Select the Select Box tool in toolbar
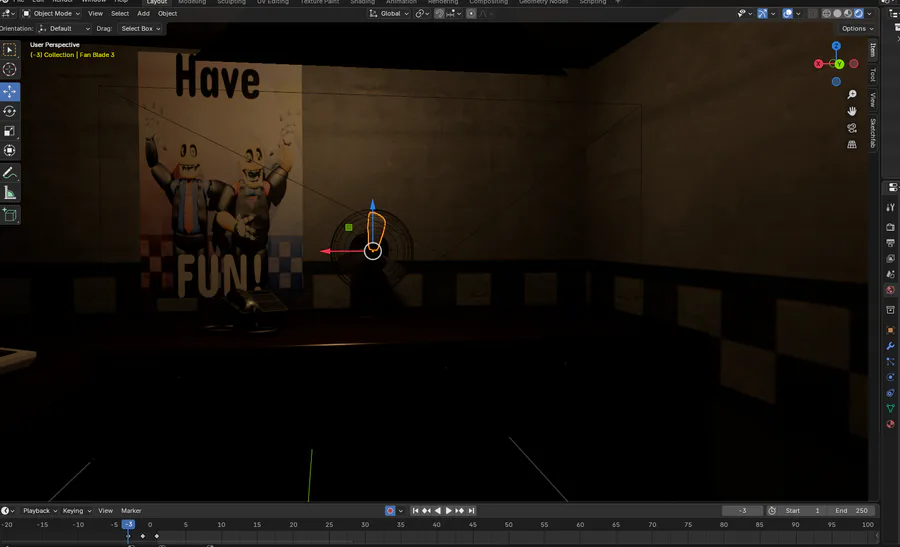900x547 pixels. coord(10,50)
